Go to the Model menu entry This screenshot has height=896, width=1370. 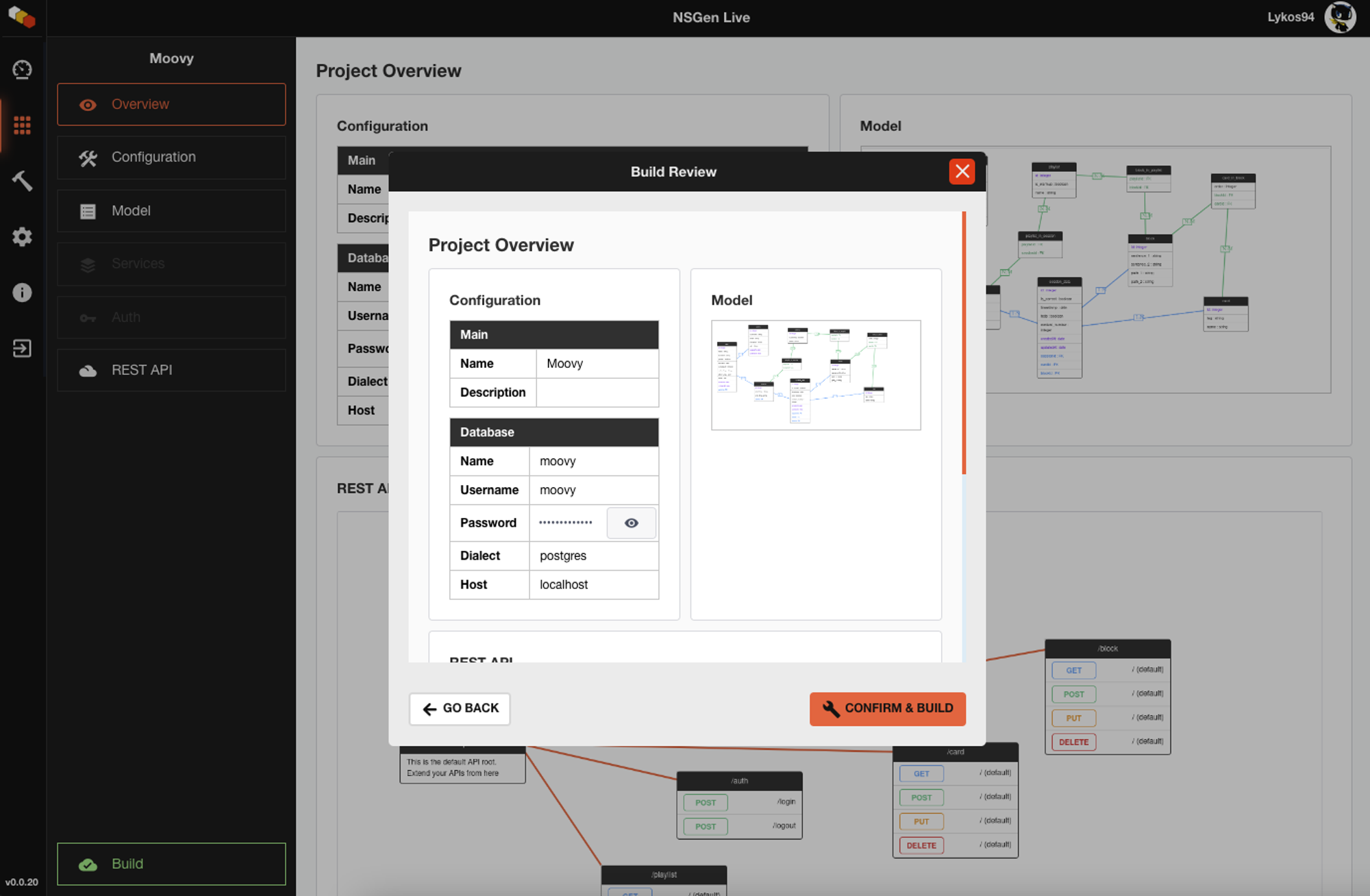[x=171, y=211]
